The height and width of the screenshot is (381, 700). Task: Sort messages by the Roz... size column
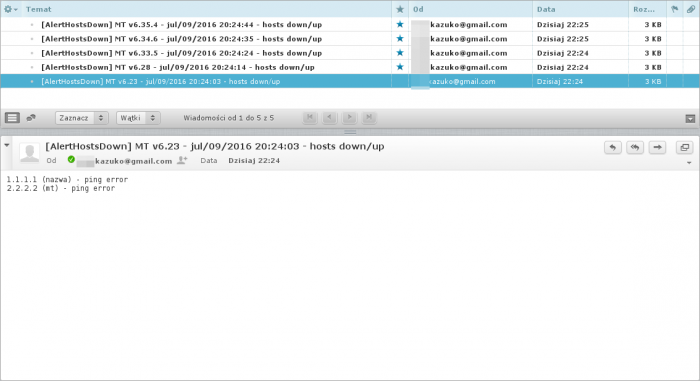point(644,9)
